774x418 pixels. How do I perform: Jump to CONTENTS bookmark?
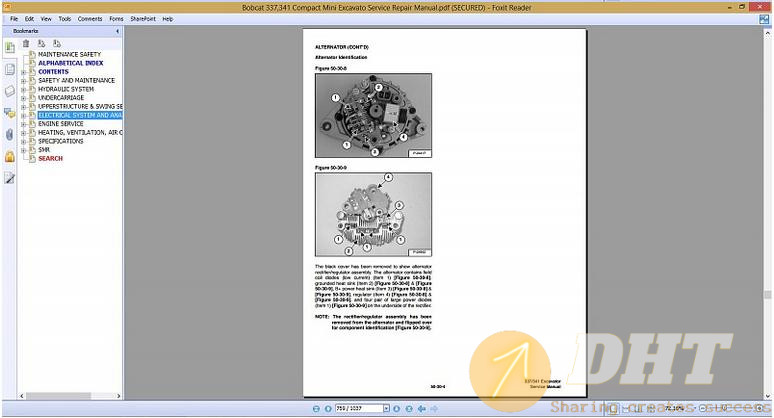pos(53,72)
